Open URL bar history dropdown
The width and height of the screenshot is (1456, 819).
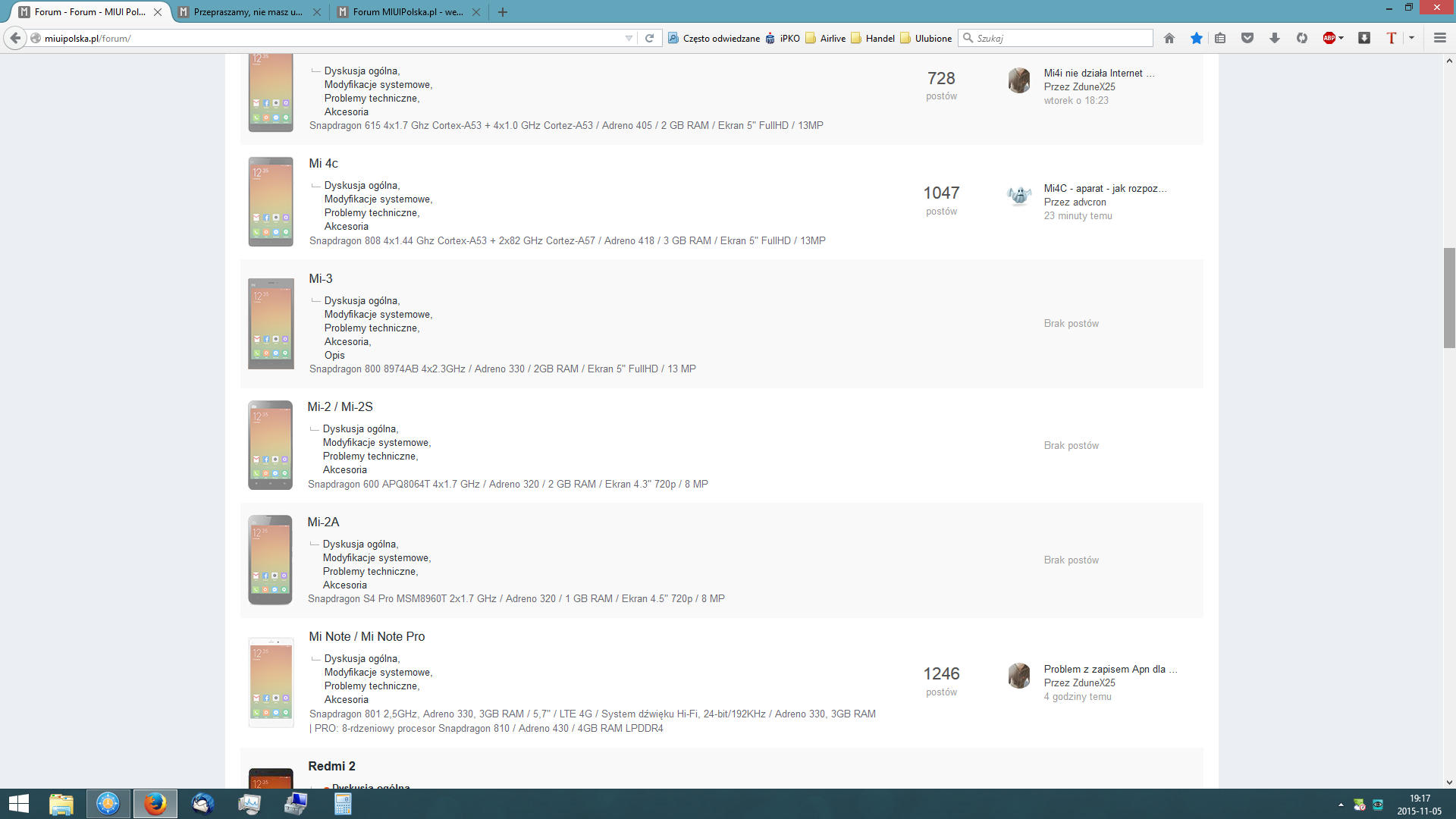pyautogui.click(x=629, y=38)
